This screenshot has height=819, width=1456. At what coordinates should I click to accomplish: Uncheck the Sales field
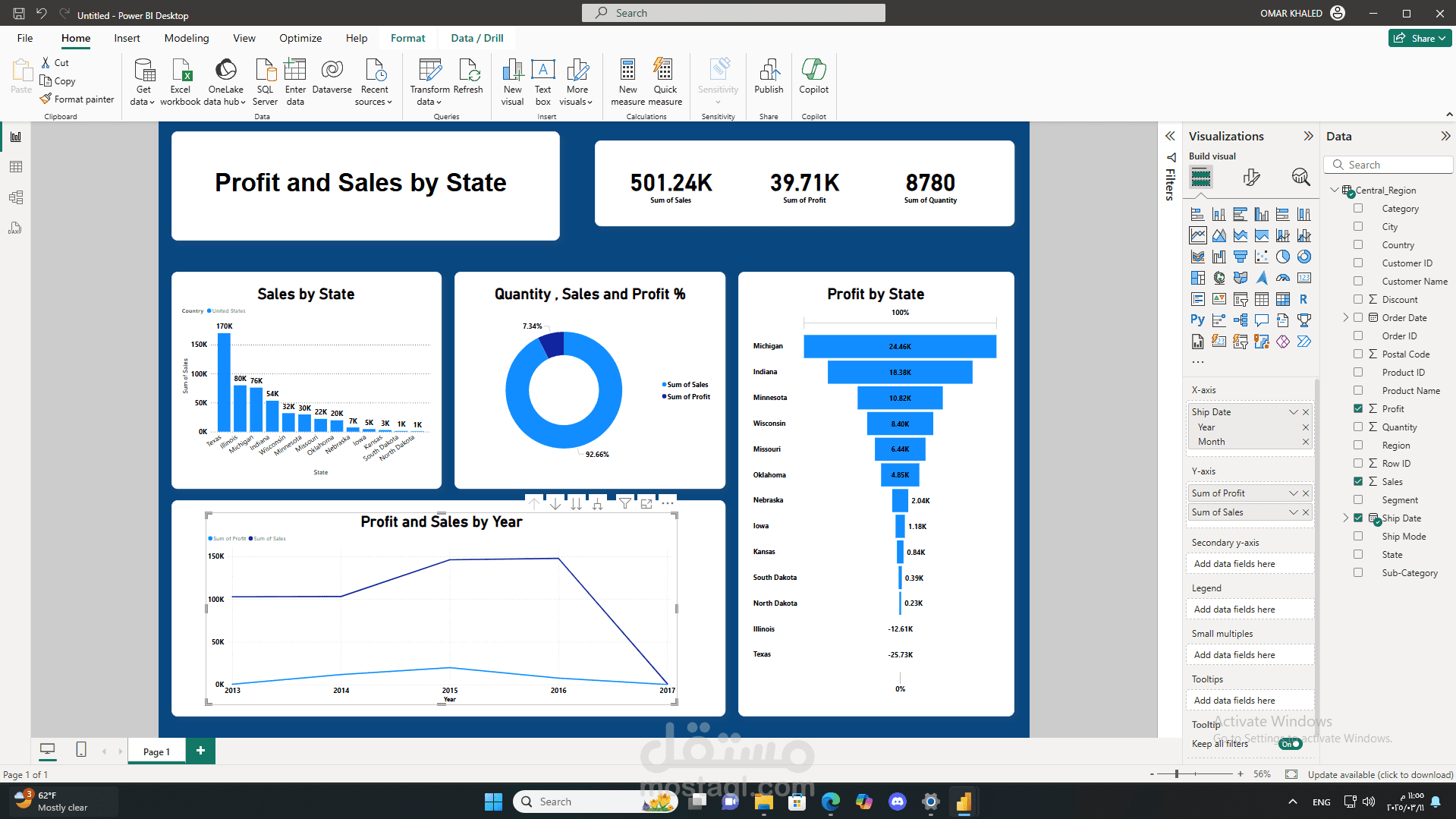(1358, 481)
